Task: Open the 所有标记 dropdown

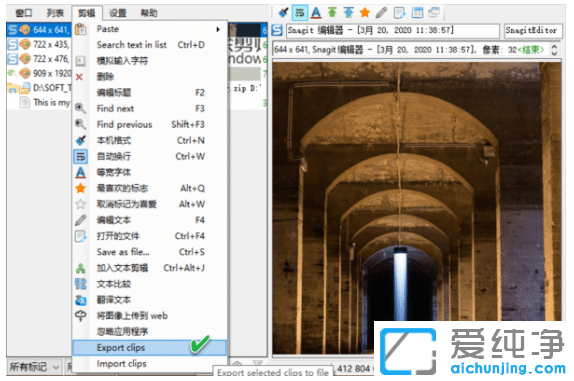Action: tap(34, 366)
